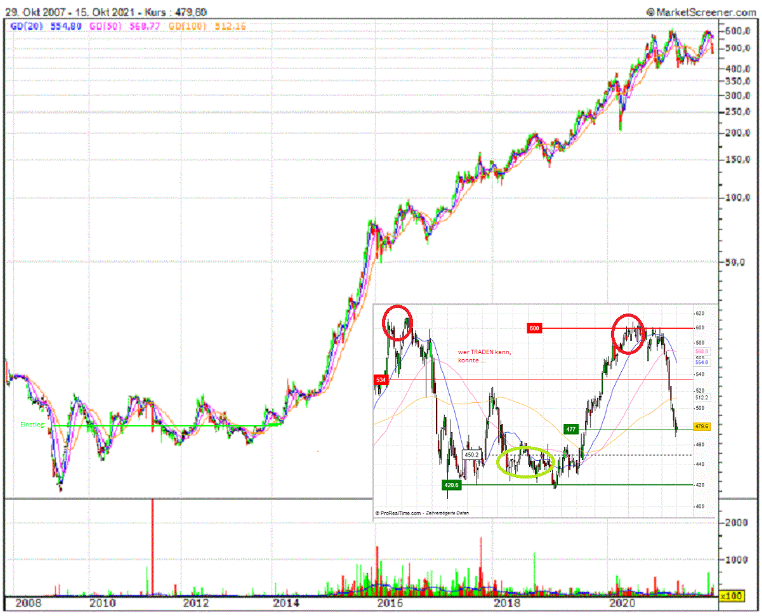This screenshot has width=762, height=616.
Task: Click the green 'Einstieg' entry label
Action: point(33,425)
